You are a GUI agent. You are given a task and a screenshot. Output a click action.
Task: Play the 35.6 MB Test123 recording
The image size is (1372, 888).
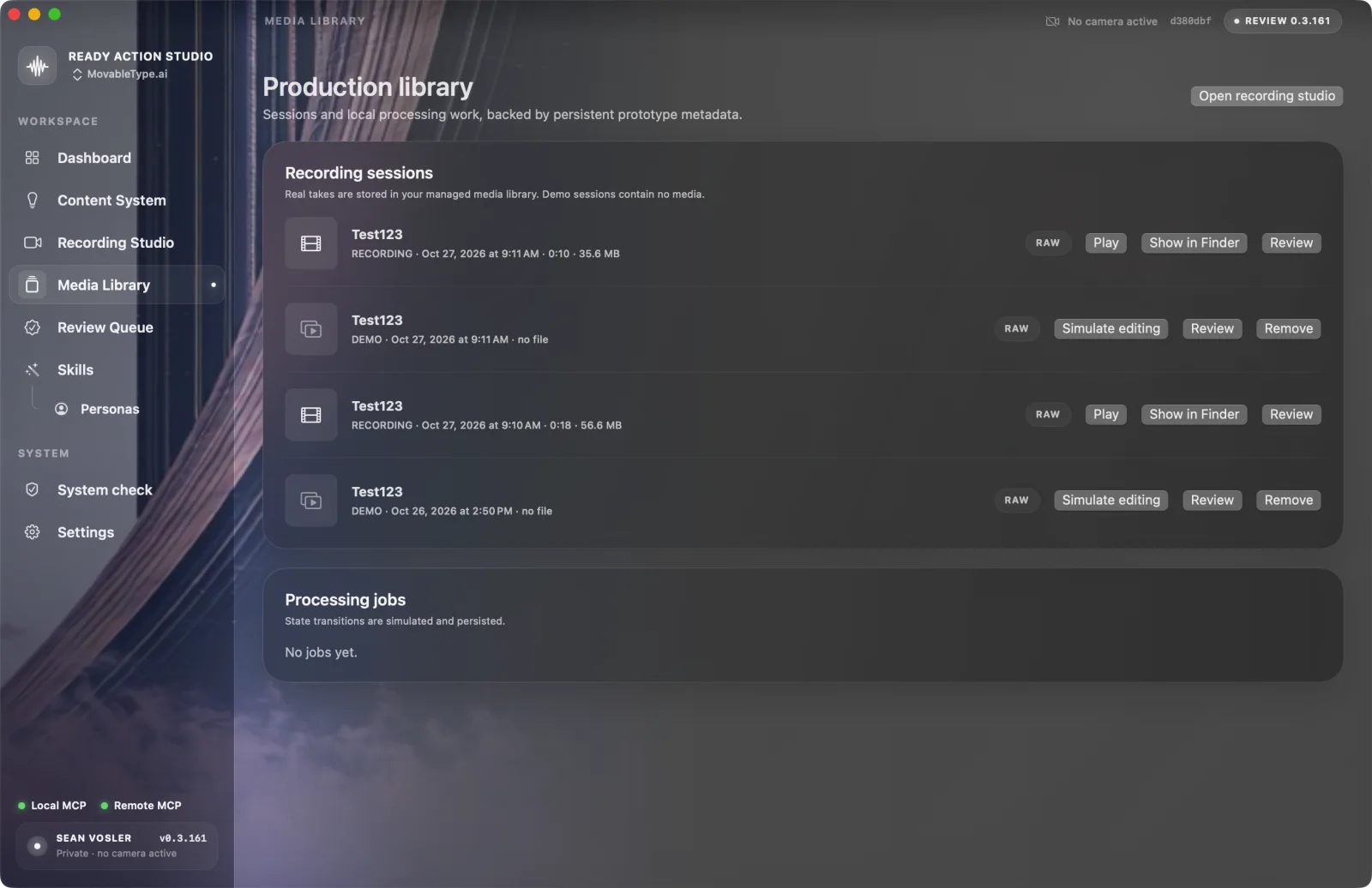[x=1106, y=243]
